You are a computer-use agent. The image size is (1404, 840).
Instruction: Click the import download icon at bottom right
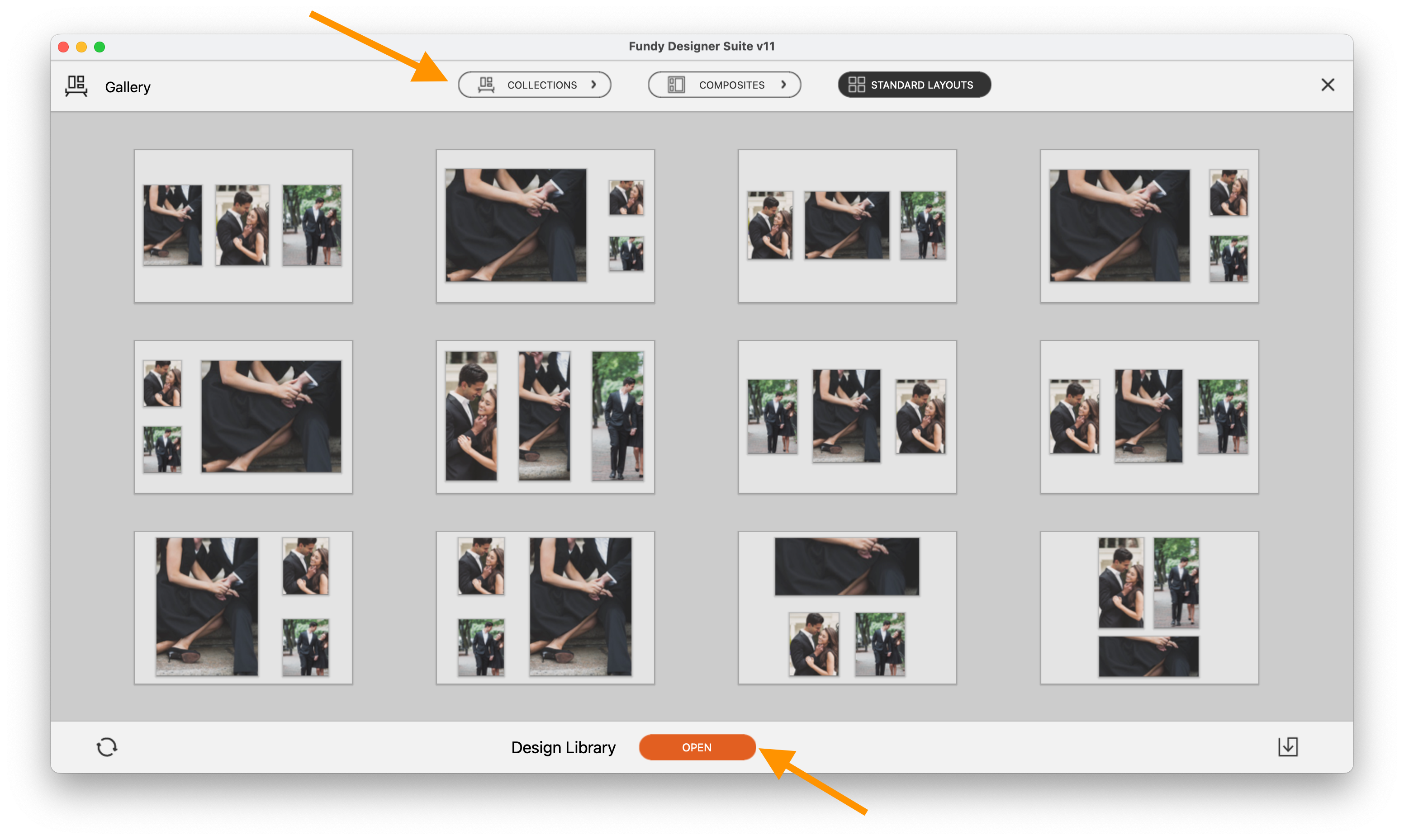coord(1287,746)
